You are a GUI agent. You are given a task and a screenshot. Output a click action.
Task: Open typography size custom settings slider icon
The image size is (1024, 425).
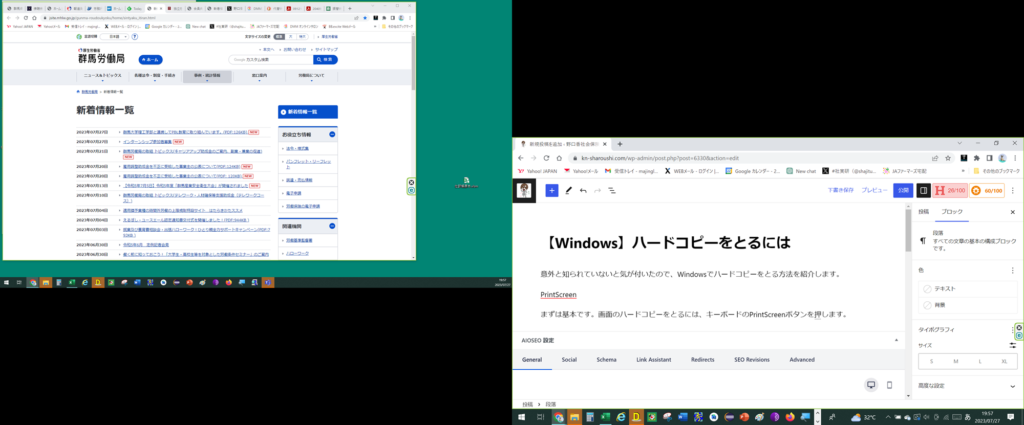(1013, 345)
